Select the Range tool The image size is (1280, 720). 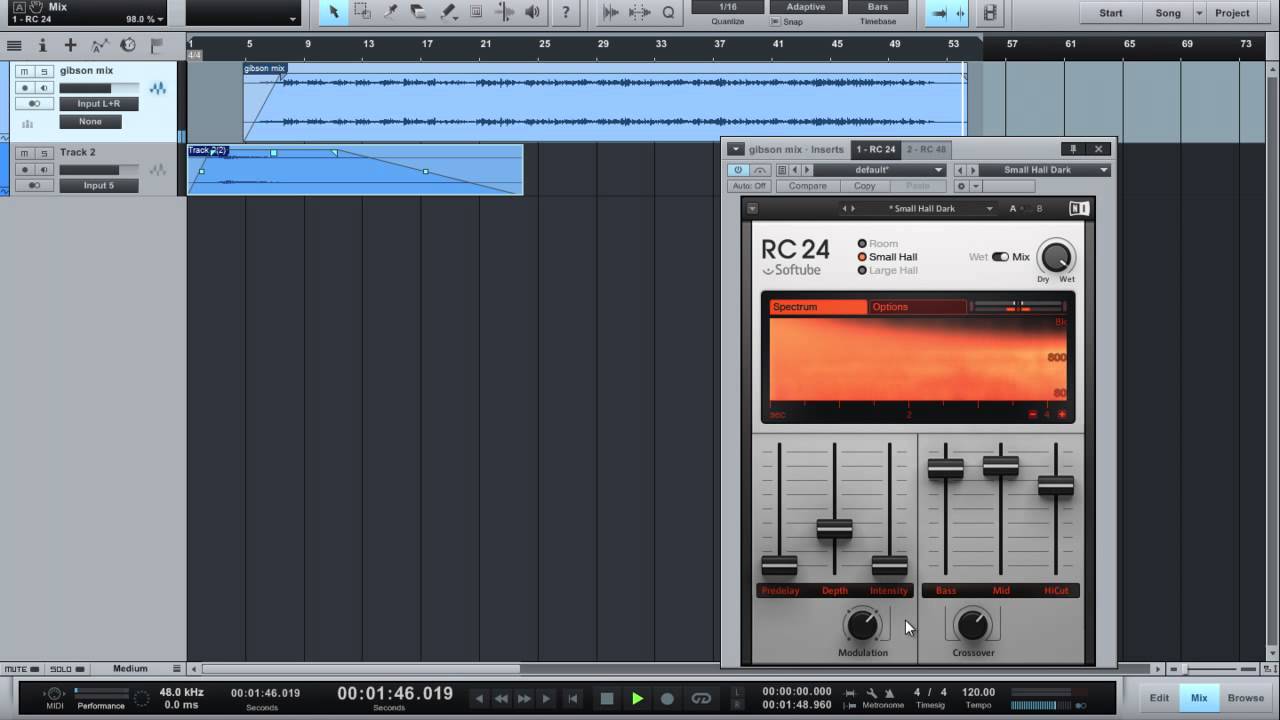pos(362,12)
